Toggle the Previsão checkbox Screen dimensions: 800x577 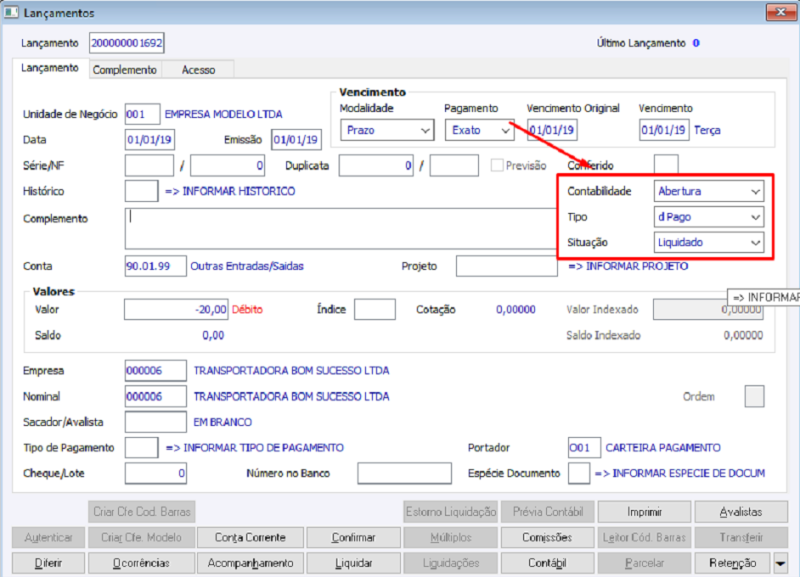pos(496,165)
